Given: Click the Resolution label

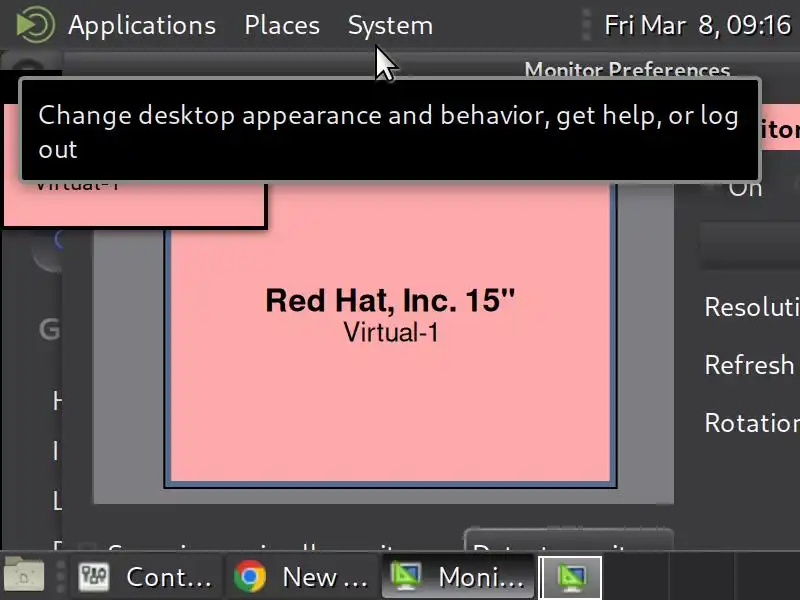Looking at the screenshot, I should tap(752, 307).
